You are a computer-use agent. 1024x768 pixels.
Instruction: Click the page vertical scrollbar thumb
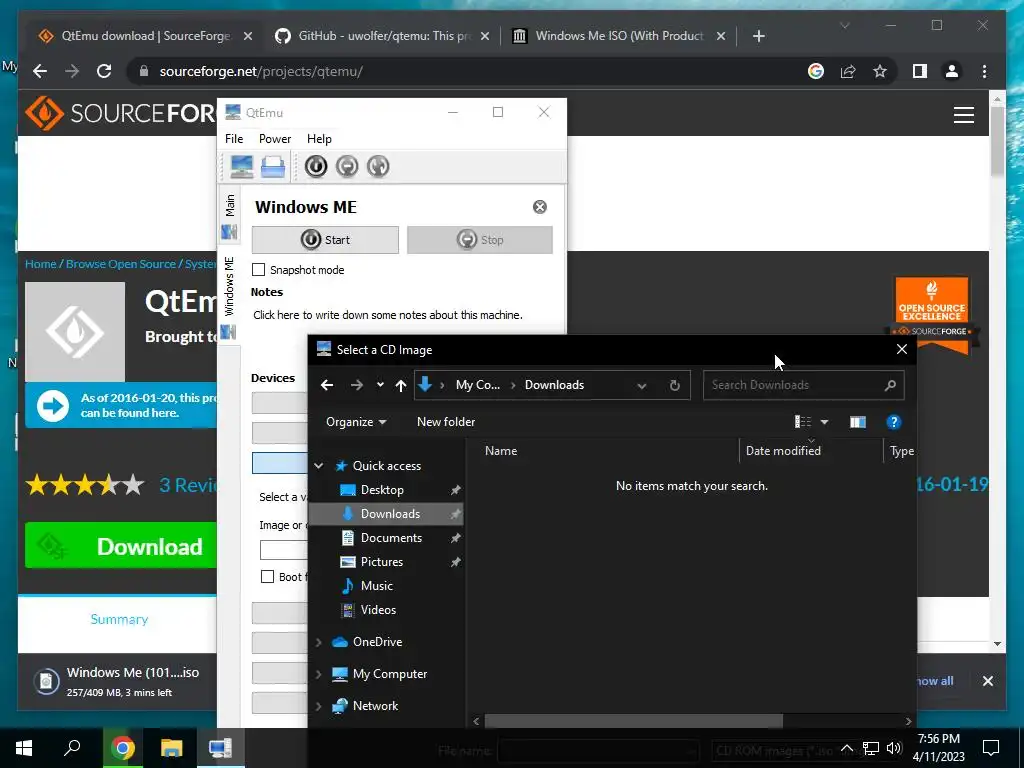997,140
